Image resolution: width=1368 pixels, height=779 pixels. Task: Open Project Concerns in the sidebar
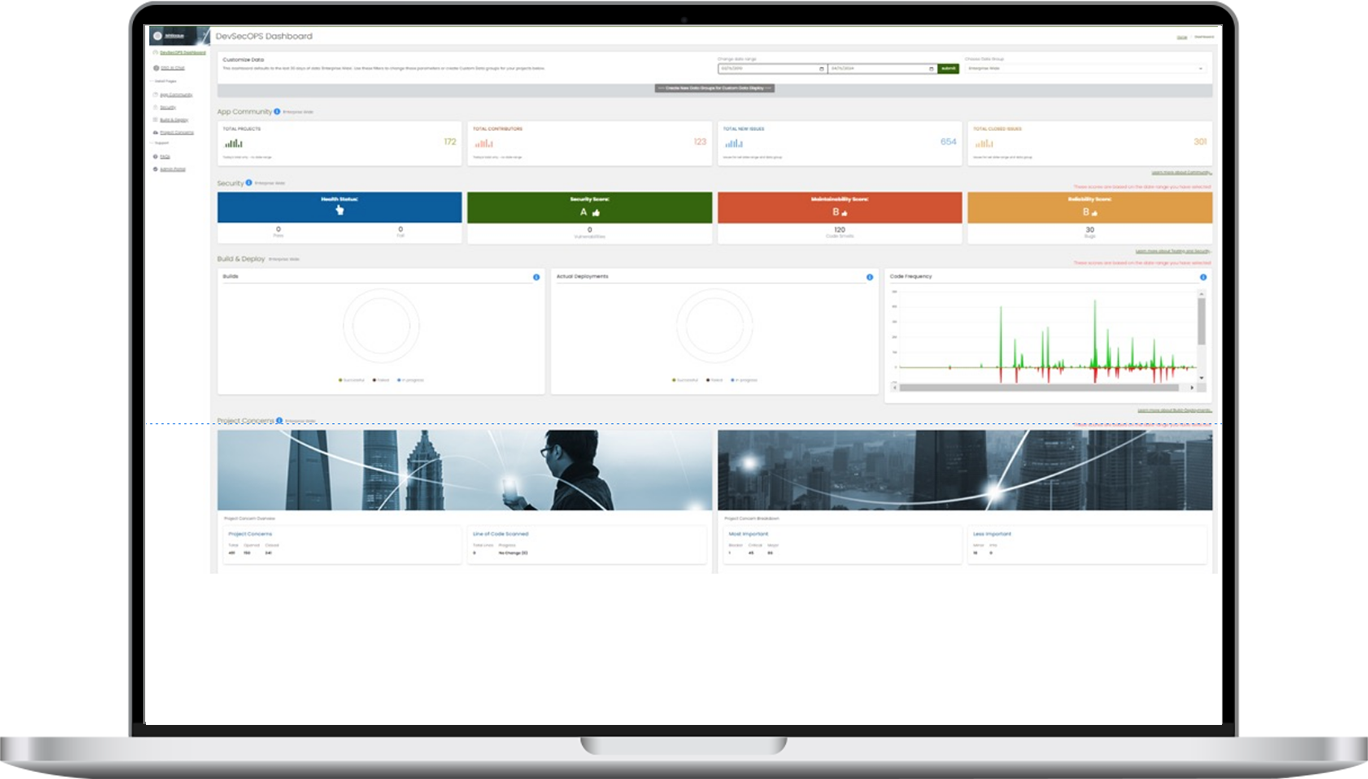click(x=177, y=132)
